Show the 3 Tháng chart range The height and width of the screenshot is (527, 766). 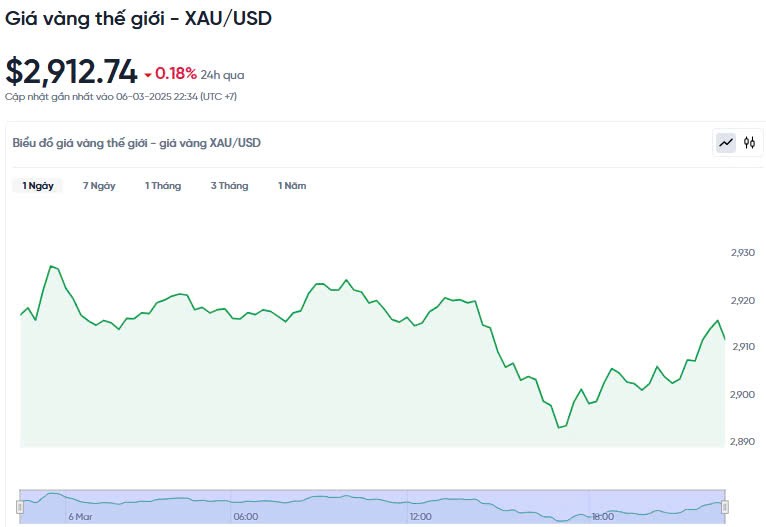pyautogui.click(x=229, y=186)
